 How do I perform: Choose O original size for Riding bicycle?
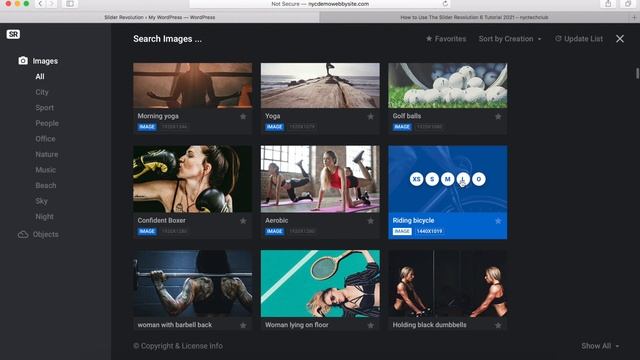point(479,179)
